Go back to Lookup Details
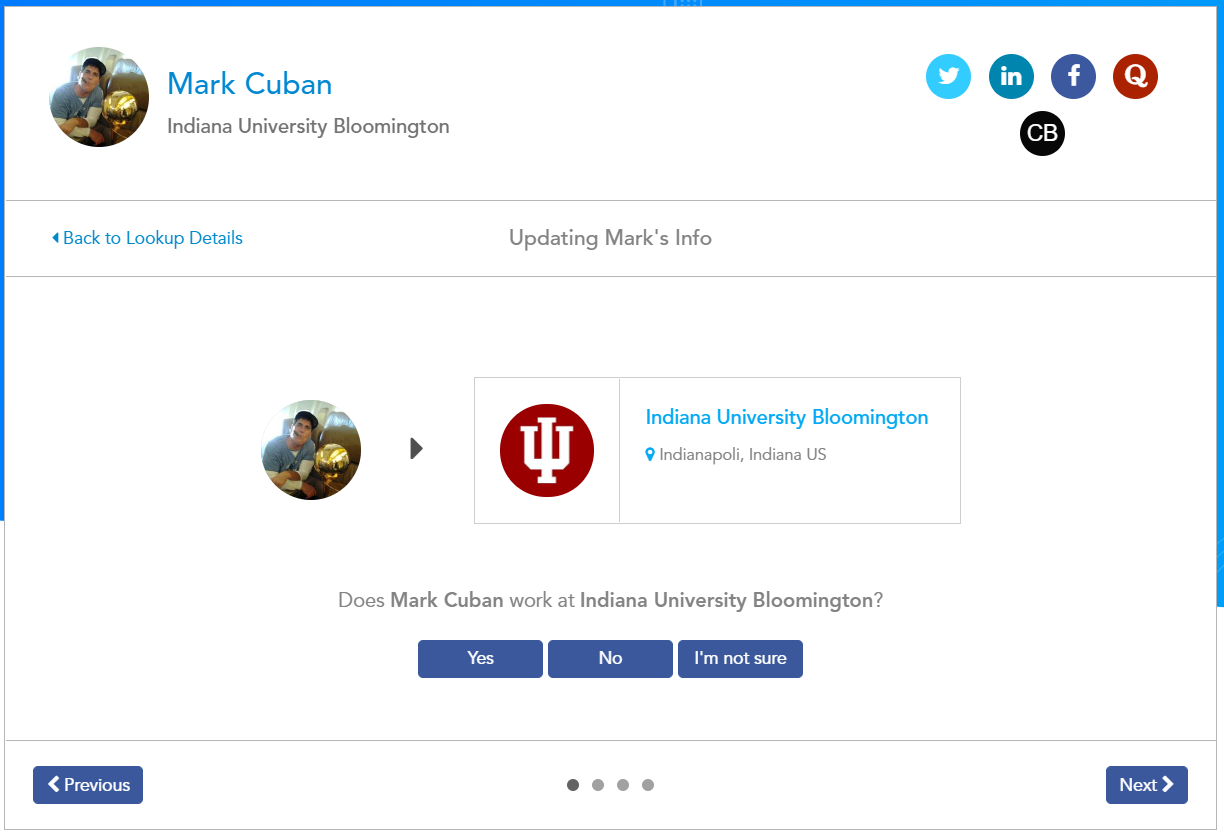The height and width of the screenshot is (836, 1224). click(x=147, y=238)
